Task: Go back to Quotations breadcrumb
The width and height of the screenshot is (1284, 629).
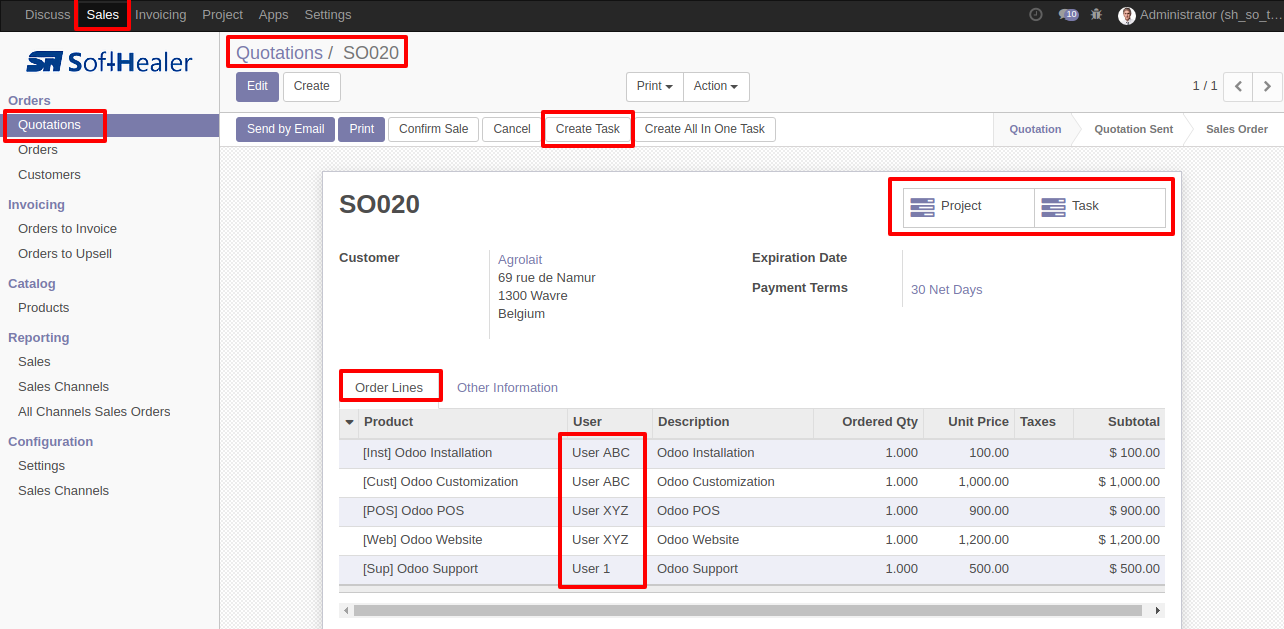Action: coord(279,53)
